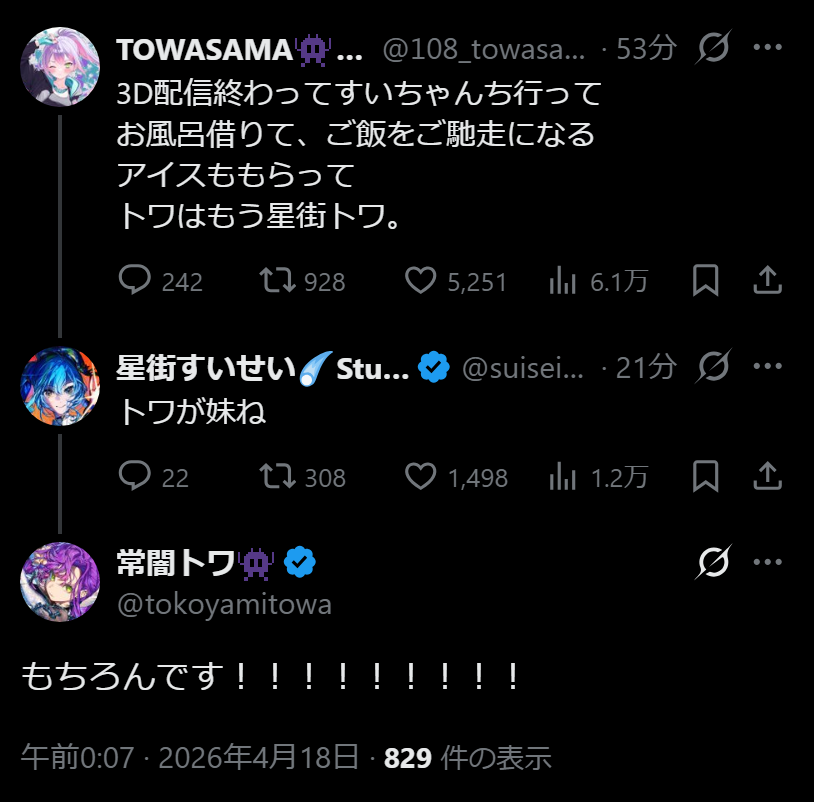The width and height of the screenshot is (814, 802).
Task: Open the 午前0:07 timestamp link
Action: coord(78,758)
